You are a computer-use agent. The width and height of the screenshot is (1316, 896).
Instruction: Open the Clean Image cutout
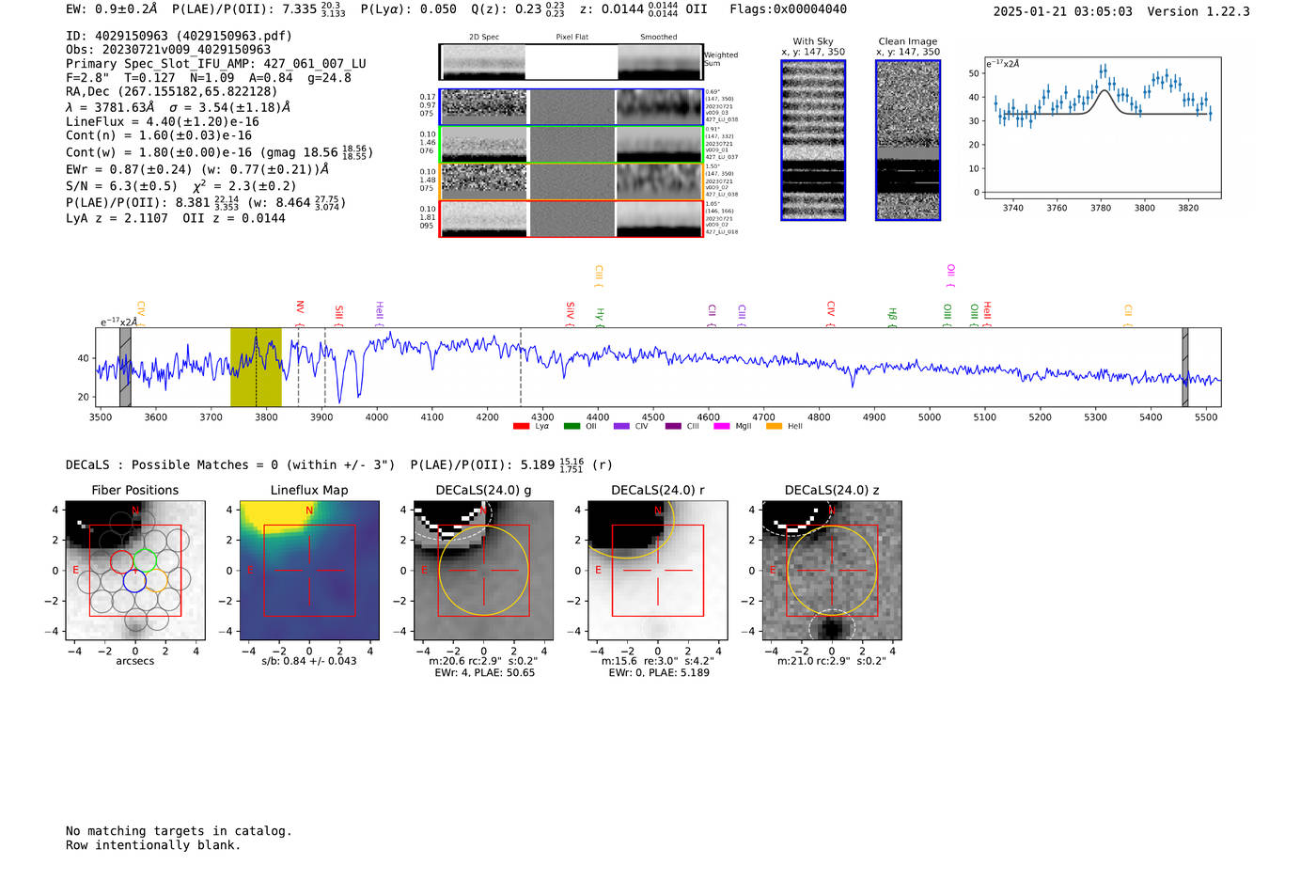[x=908, y=140]
